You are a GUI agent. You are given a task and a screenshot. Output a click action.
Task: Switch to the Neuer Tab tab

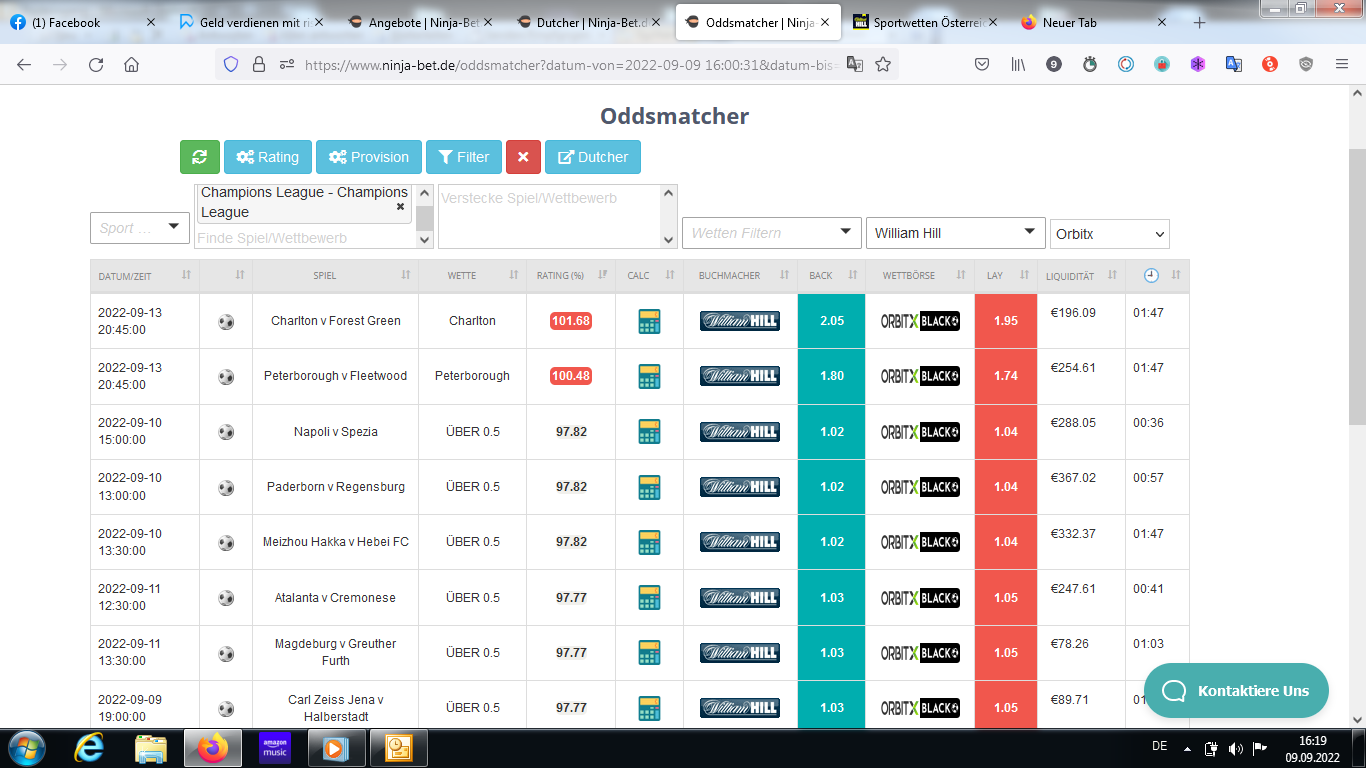(x=1093, y=22)
